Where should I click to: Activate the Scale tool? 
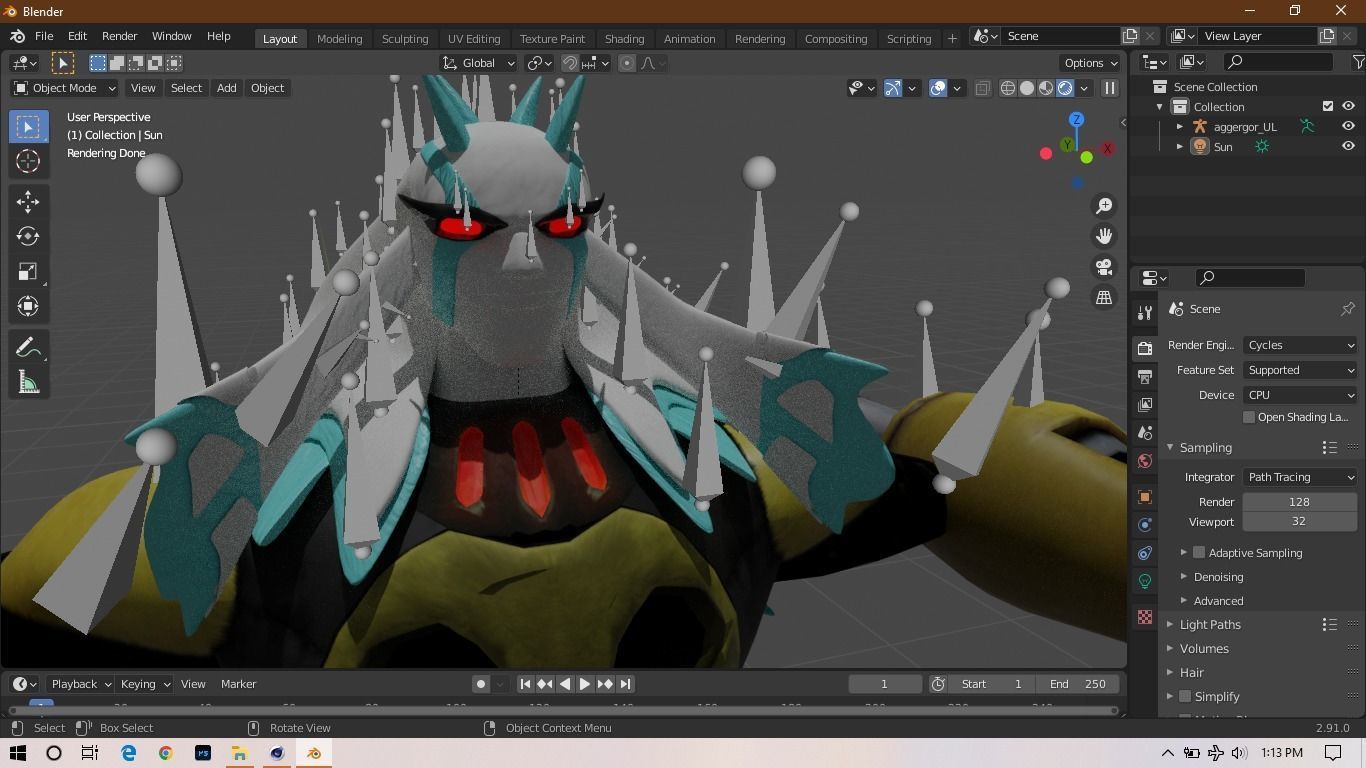click(x=28, y=271)
